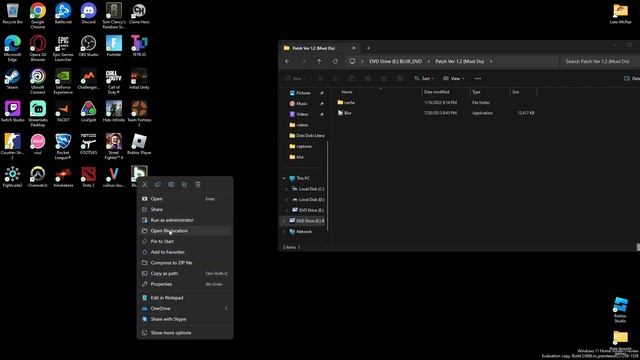640x360 pixels.
Task: Expand the OneDrive submenu
Action: (185, 308)
